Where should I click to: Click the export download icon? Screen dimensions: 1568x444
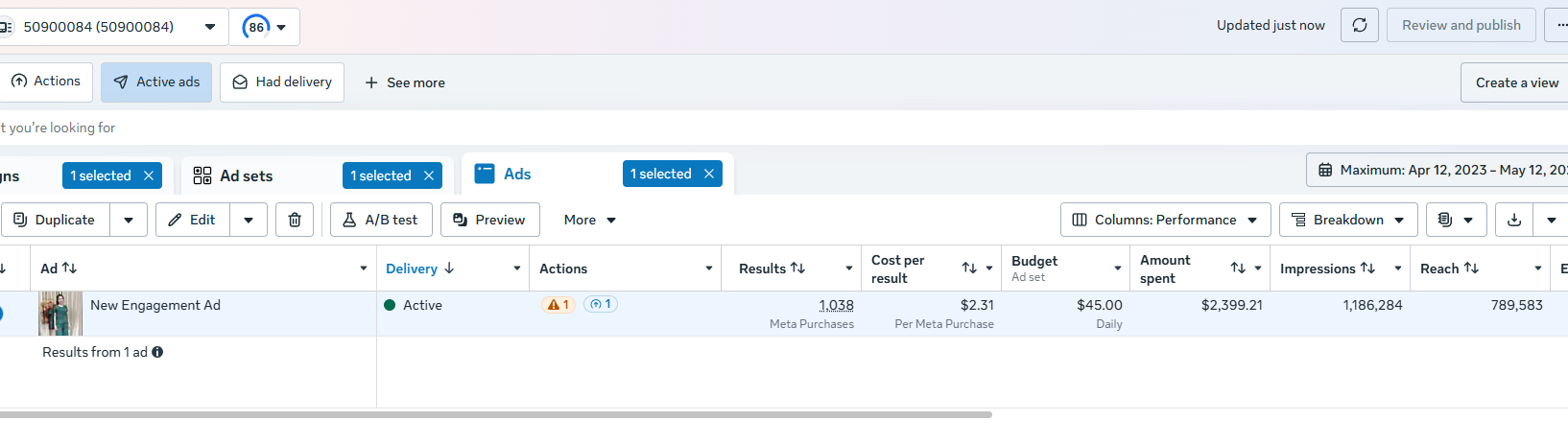coord(1514,220)
